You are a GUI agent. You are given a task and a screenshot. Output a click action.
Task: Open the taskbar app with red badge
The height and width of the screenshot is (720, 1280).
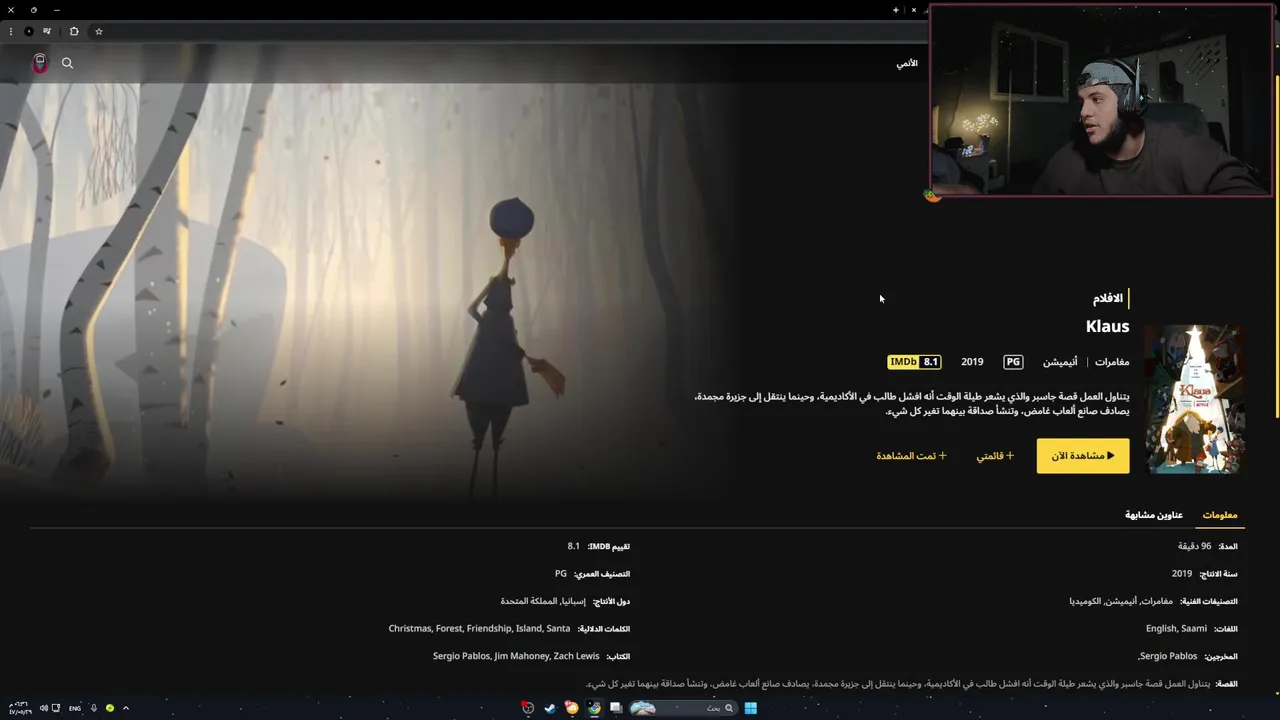click(528, 708)
